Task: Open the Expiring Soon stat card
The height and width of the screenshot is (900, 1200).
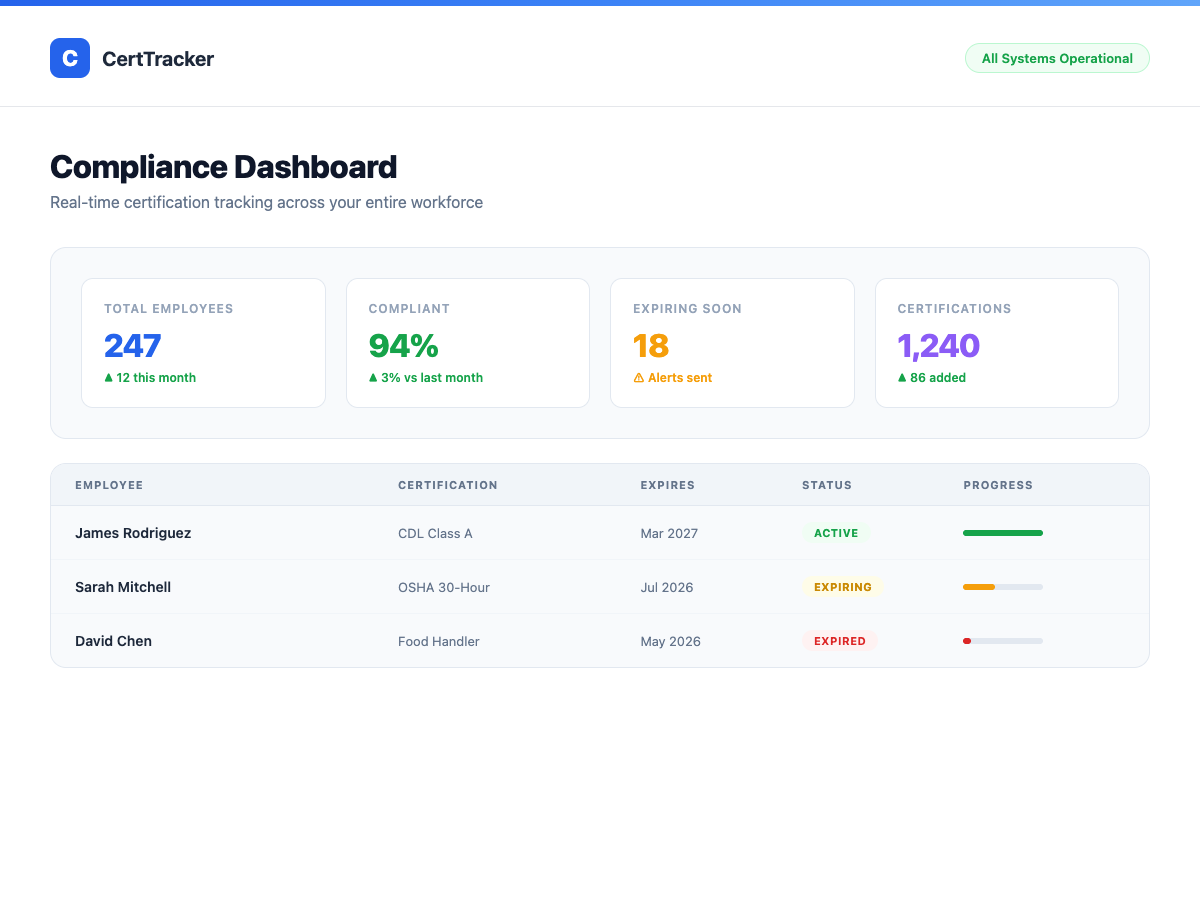Action: pos(732,343)
